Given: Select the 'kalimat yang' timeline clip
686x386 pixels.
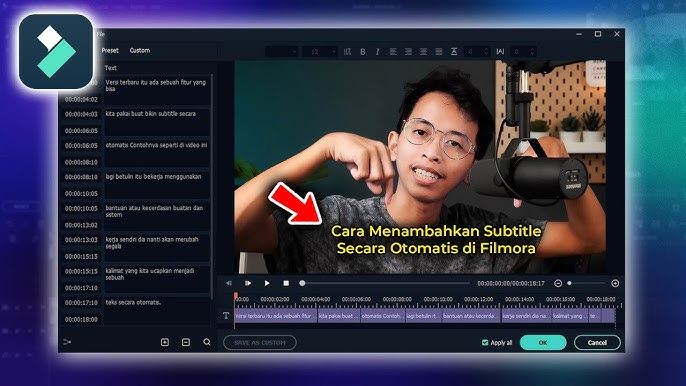Looking at the screenshot, I should click(570, 316).
